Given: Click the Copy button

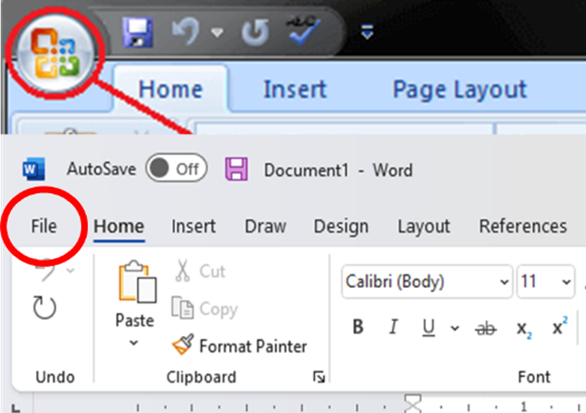Looking at the screenshot, I should pyautogui.click(x=205, y=309).
